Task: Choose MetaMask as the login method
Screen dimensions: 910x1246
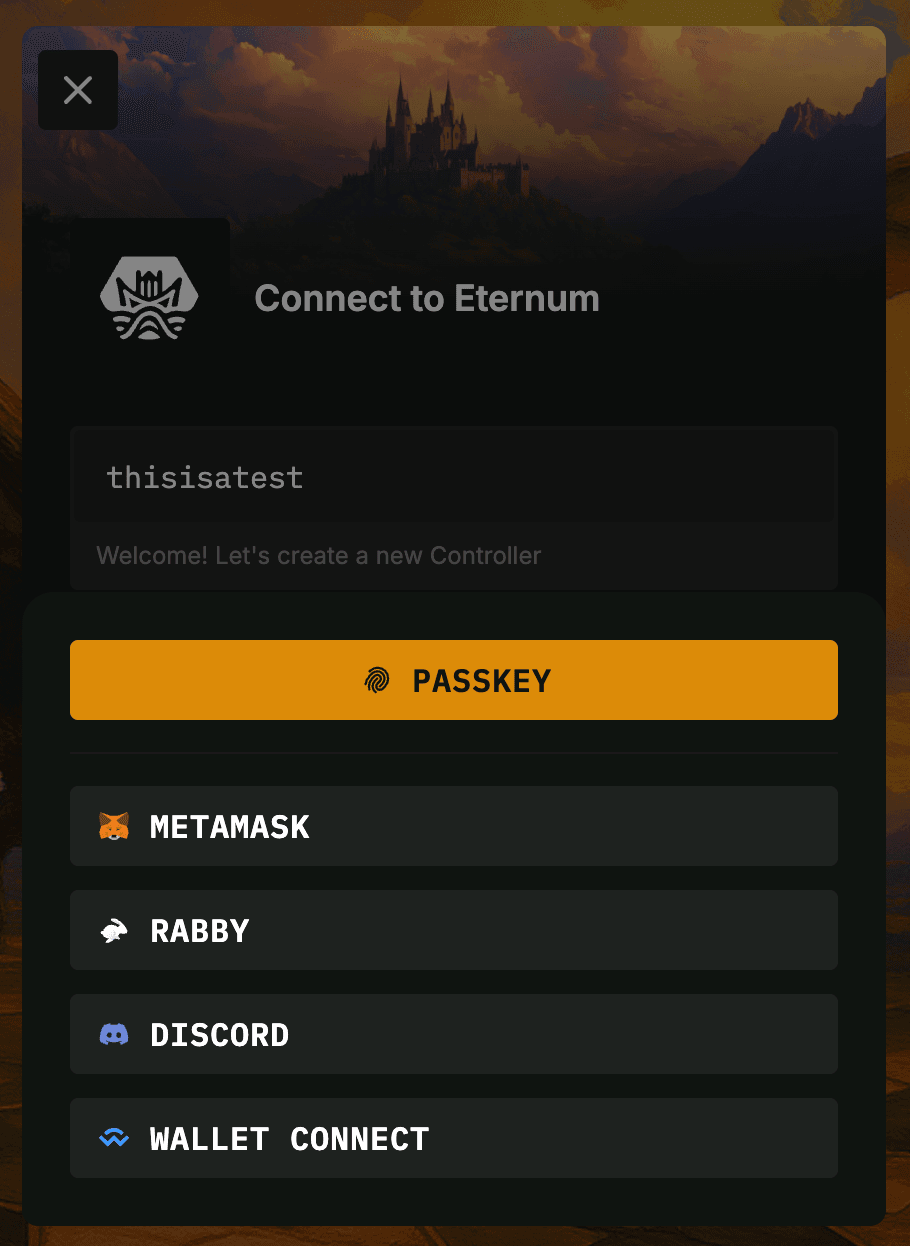Action: 454,826
